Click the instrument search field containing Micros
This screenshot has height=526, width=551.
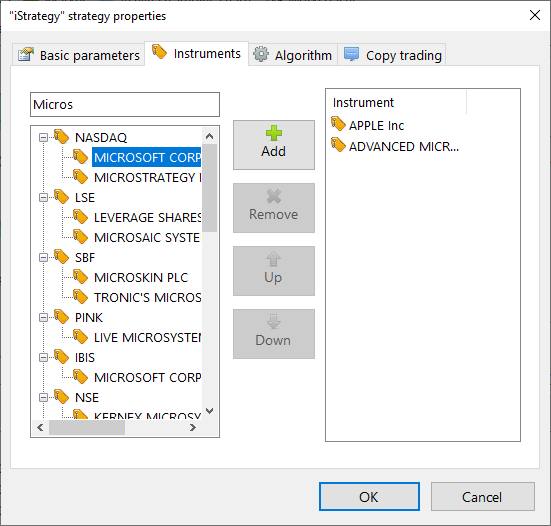125,105
